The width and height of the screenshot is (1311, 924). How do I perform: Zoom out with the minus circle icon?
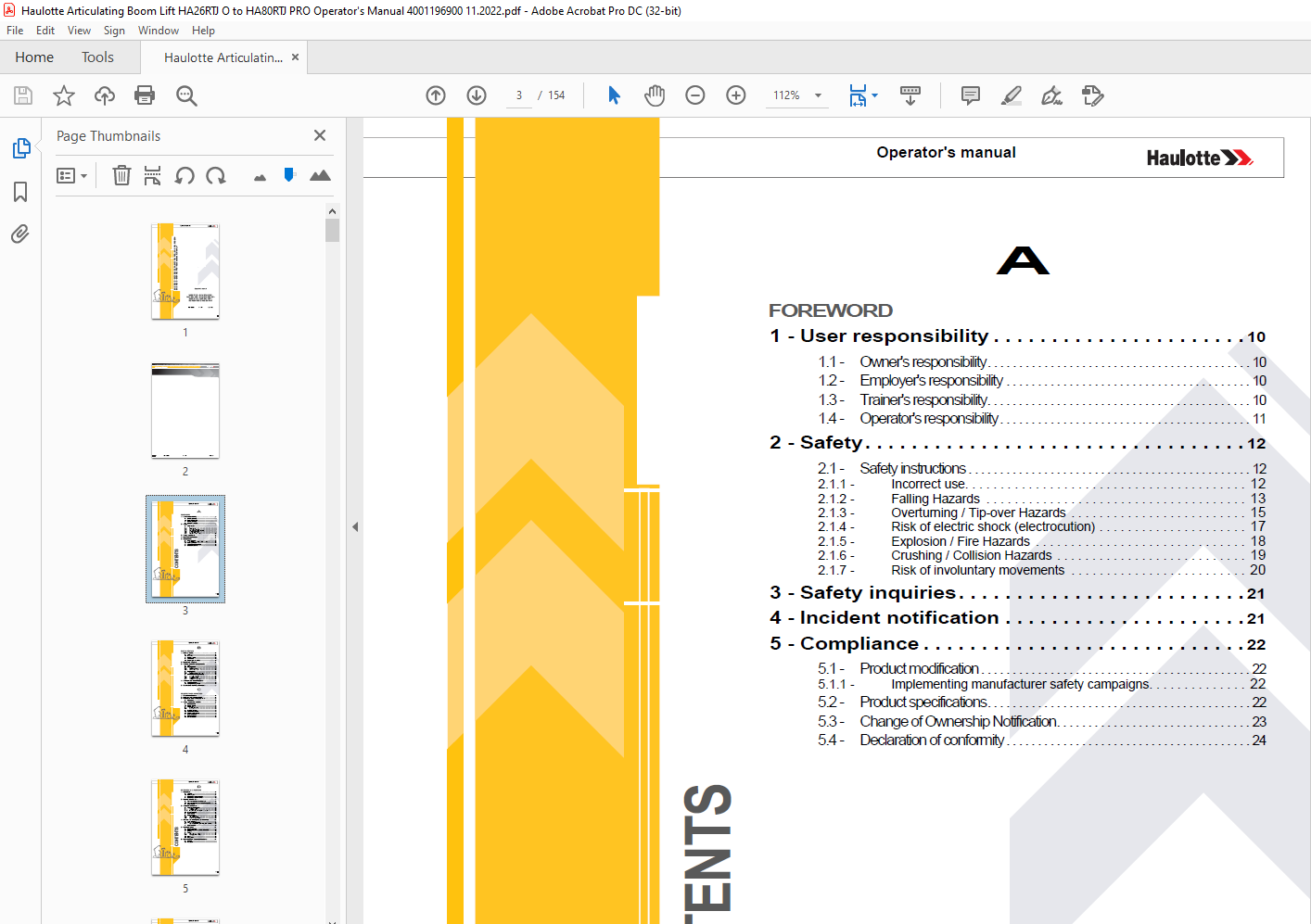point(695,95)
